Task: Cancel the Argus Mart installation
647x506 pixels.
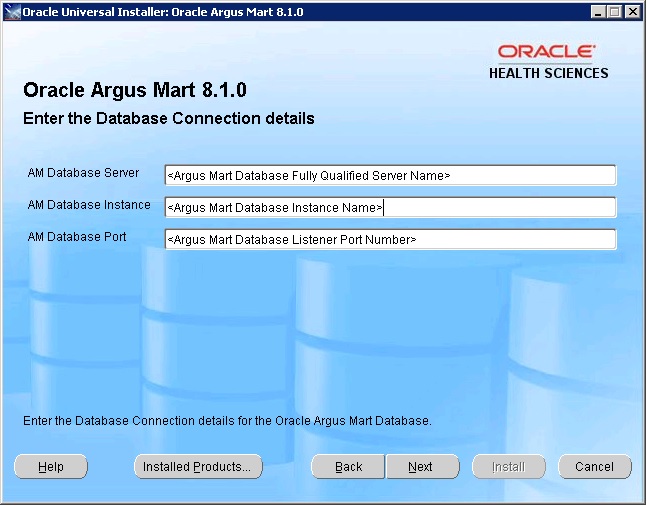Action: [x=595, y=466]
